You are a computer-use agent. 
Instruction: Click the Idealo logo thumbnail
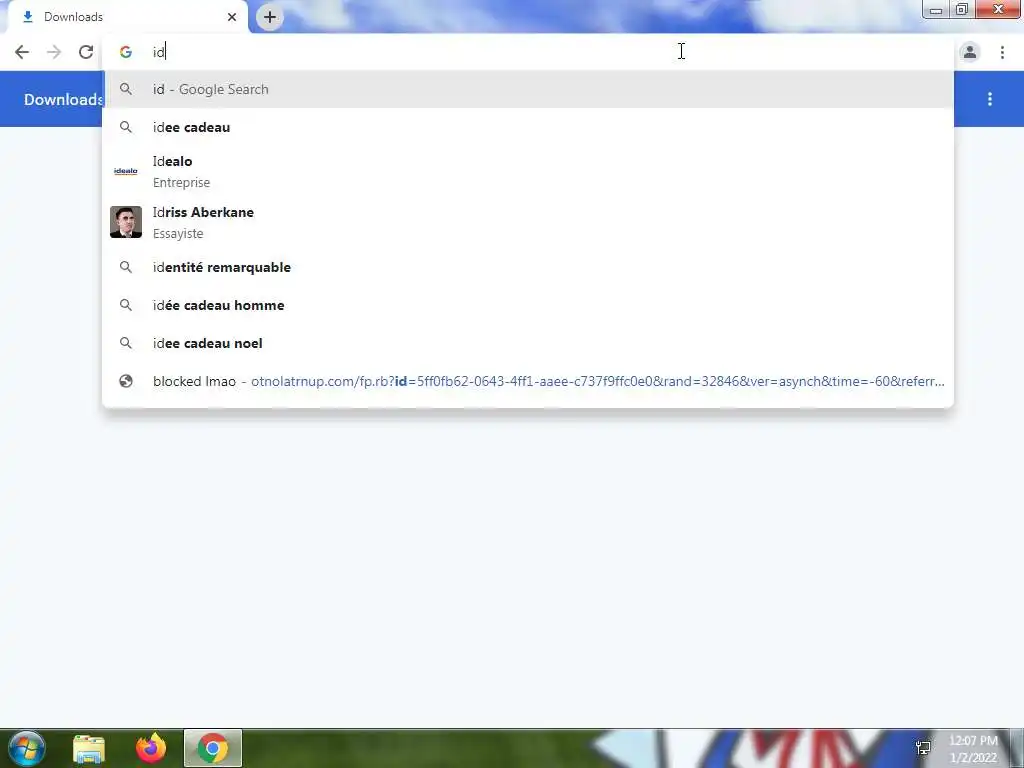(x=125, y=171)
